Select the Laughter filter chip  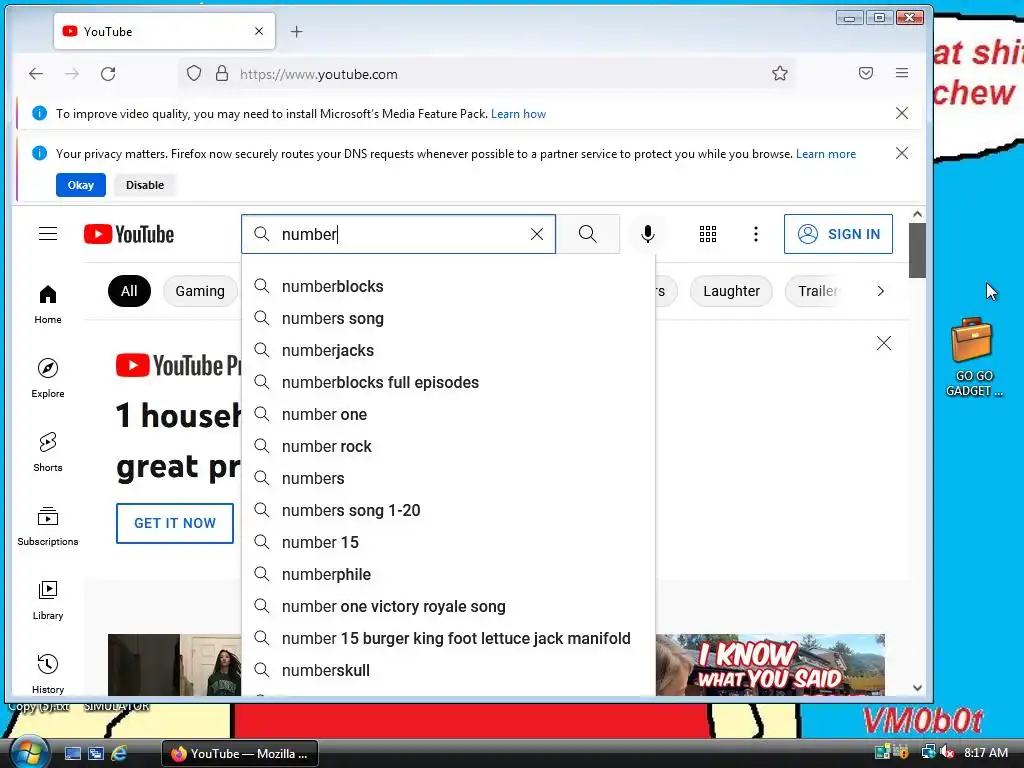pyautogui.click(x=731, y=291)
